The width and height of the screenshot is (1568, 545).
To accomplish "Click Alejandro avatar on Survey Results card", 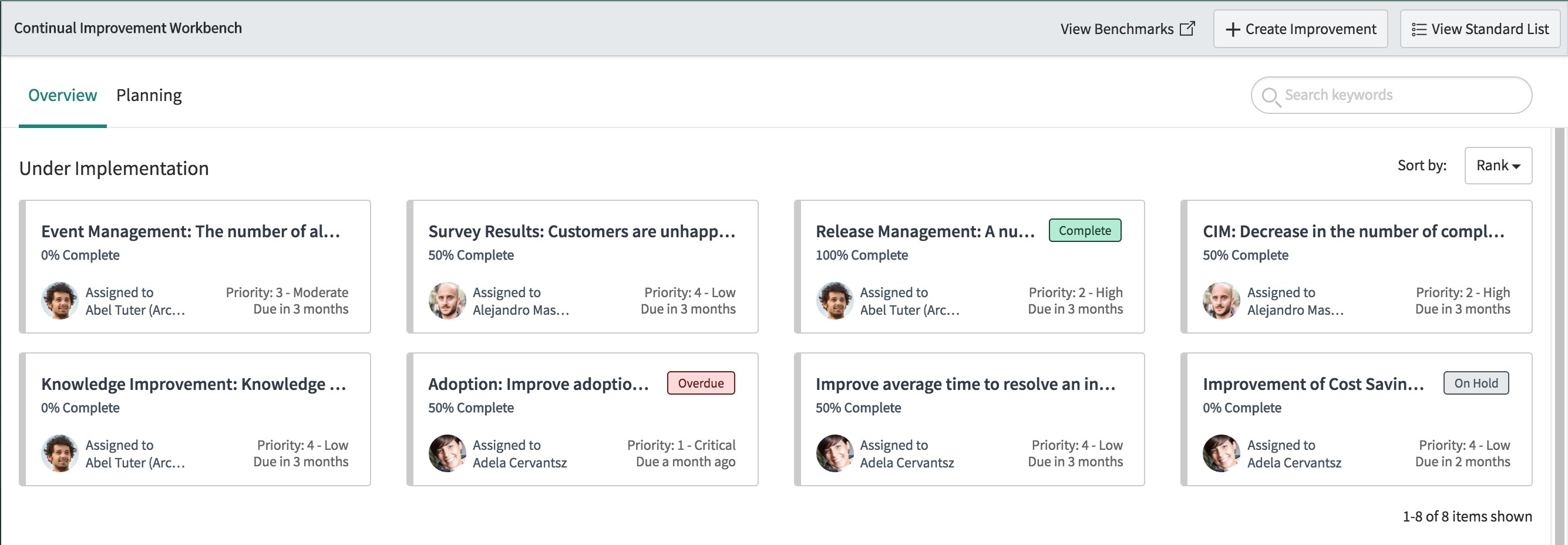I will 447,300.
